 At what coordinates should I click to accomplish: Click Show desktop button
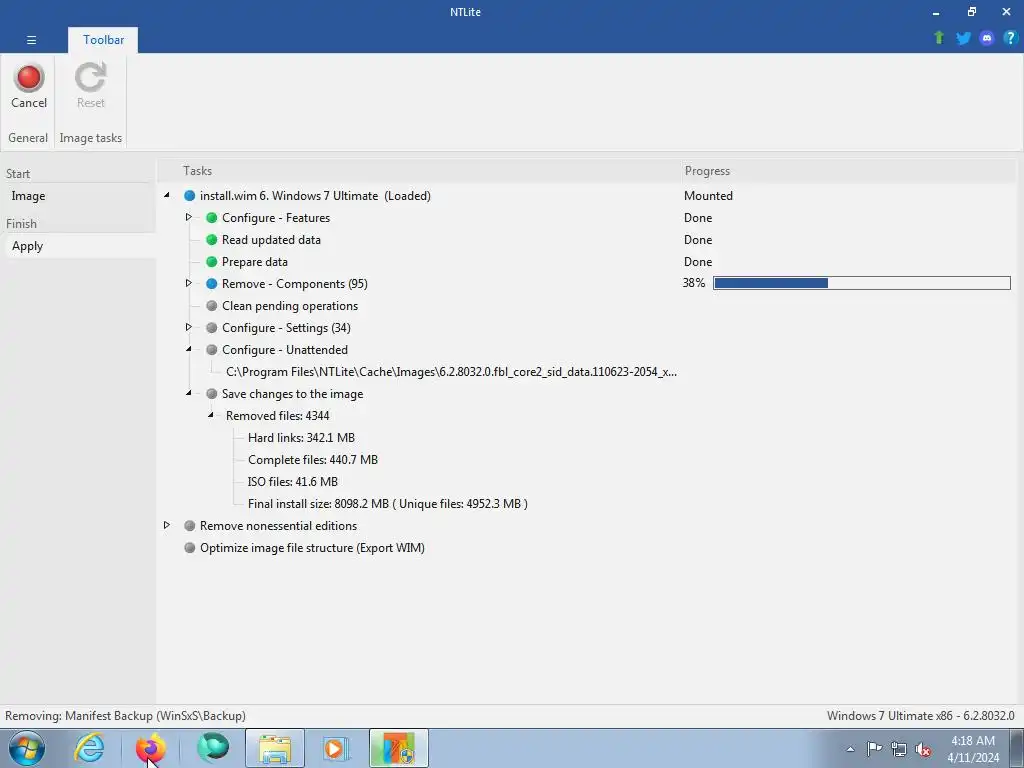point(1016,748)
